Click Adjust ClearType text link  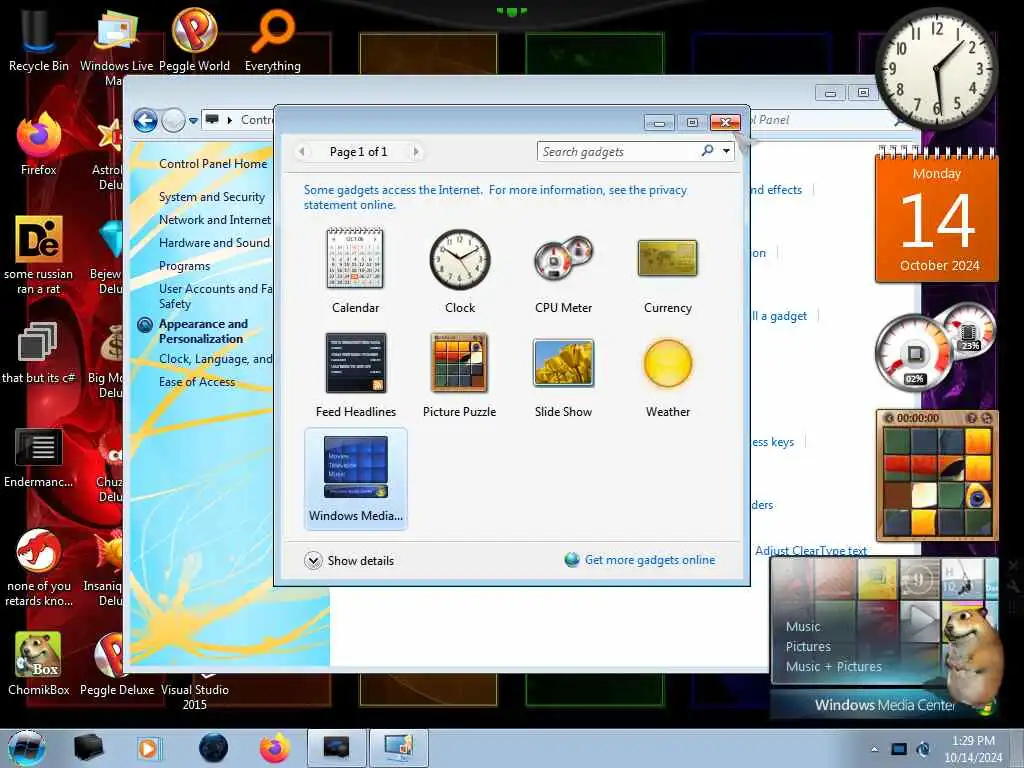pyautogui.click(x=810, y=551)
